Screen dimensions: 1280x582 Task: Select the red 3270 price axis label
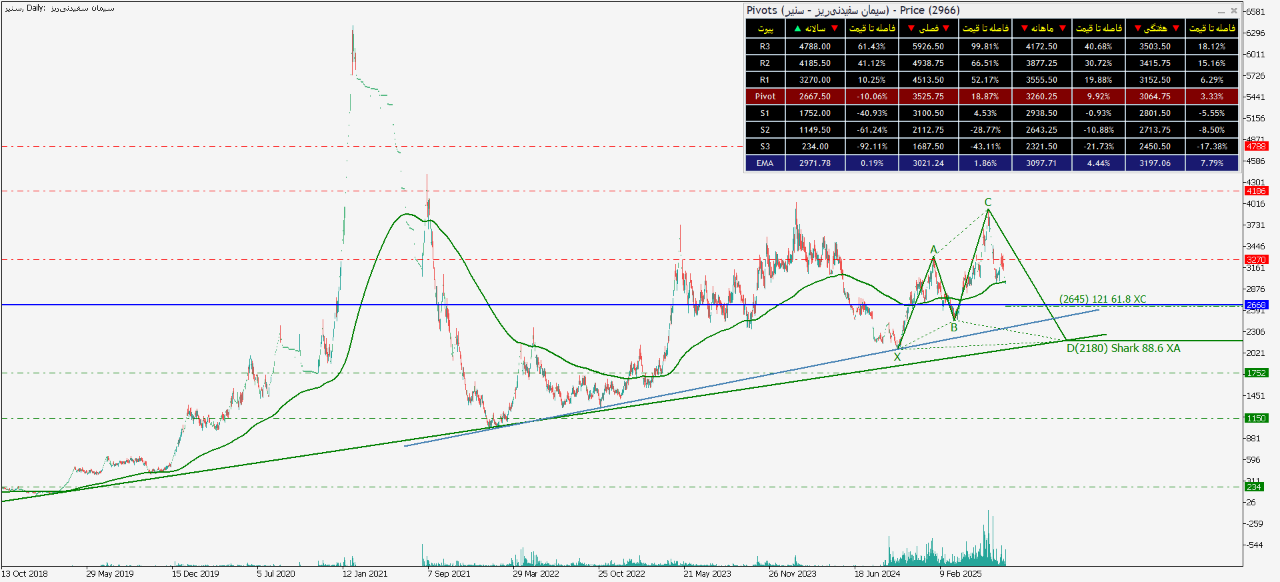pyautogui.click(x=1256, y=260)
